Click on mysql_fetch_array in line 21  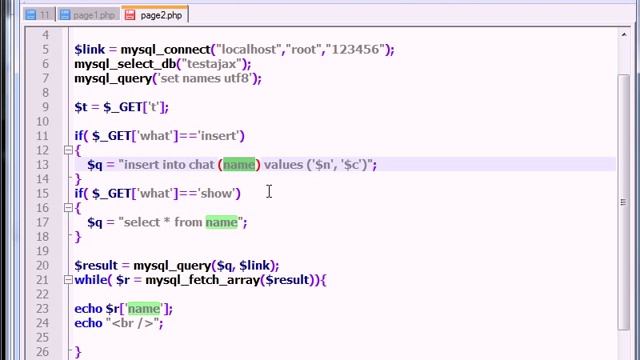202,280
